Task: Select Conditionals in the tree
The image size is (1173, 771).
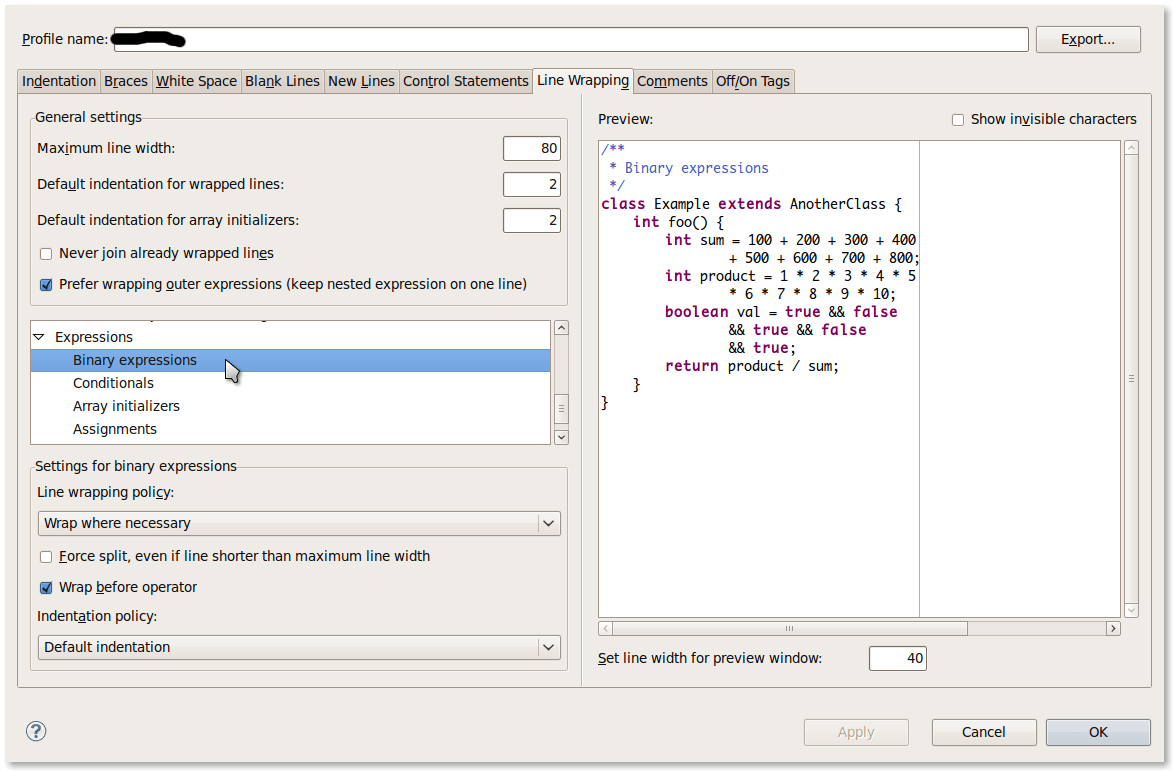Action: (290, 384)
